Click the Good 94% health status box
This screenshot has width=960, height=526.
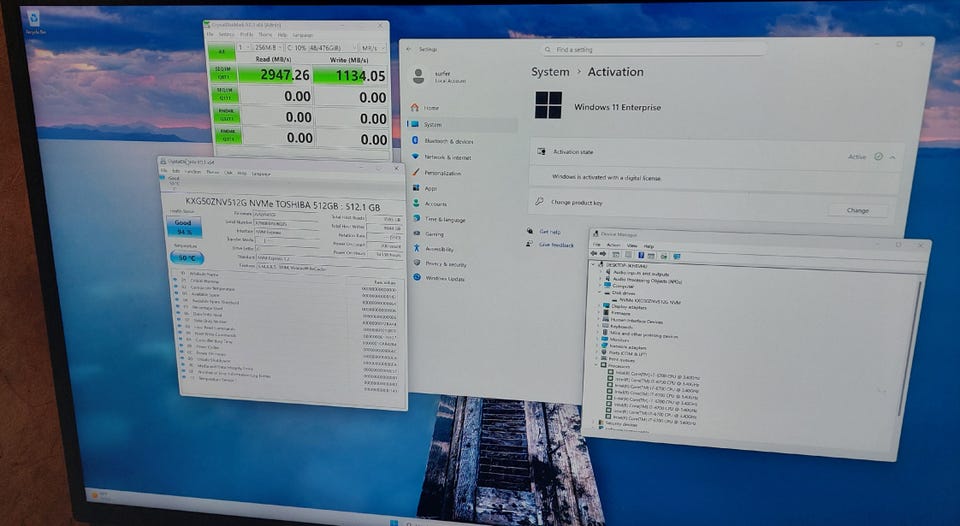coord(184,227)
